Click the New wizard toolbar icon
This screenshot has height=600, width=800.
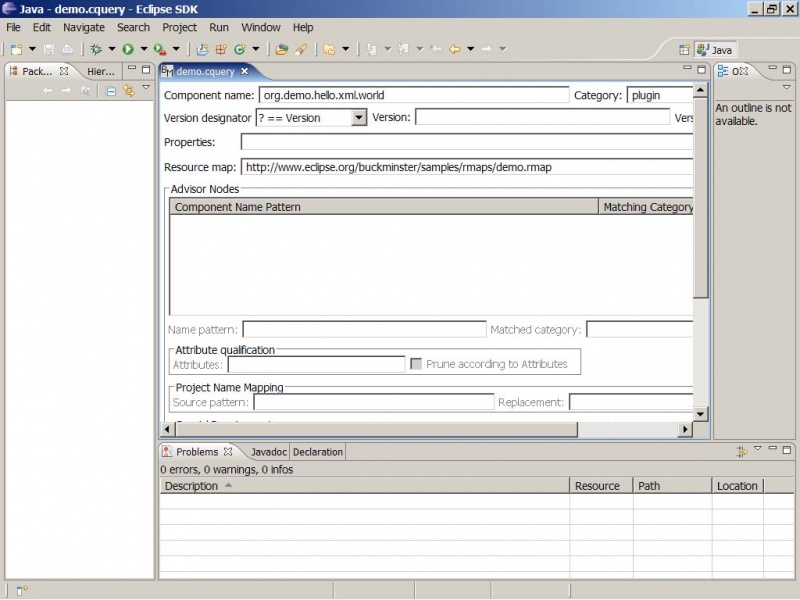click(17, 49)
